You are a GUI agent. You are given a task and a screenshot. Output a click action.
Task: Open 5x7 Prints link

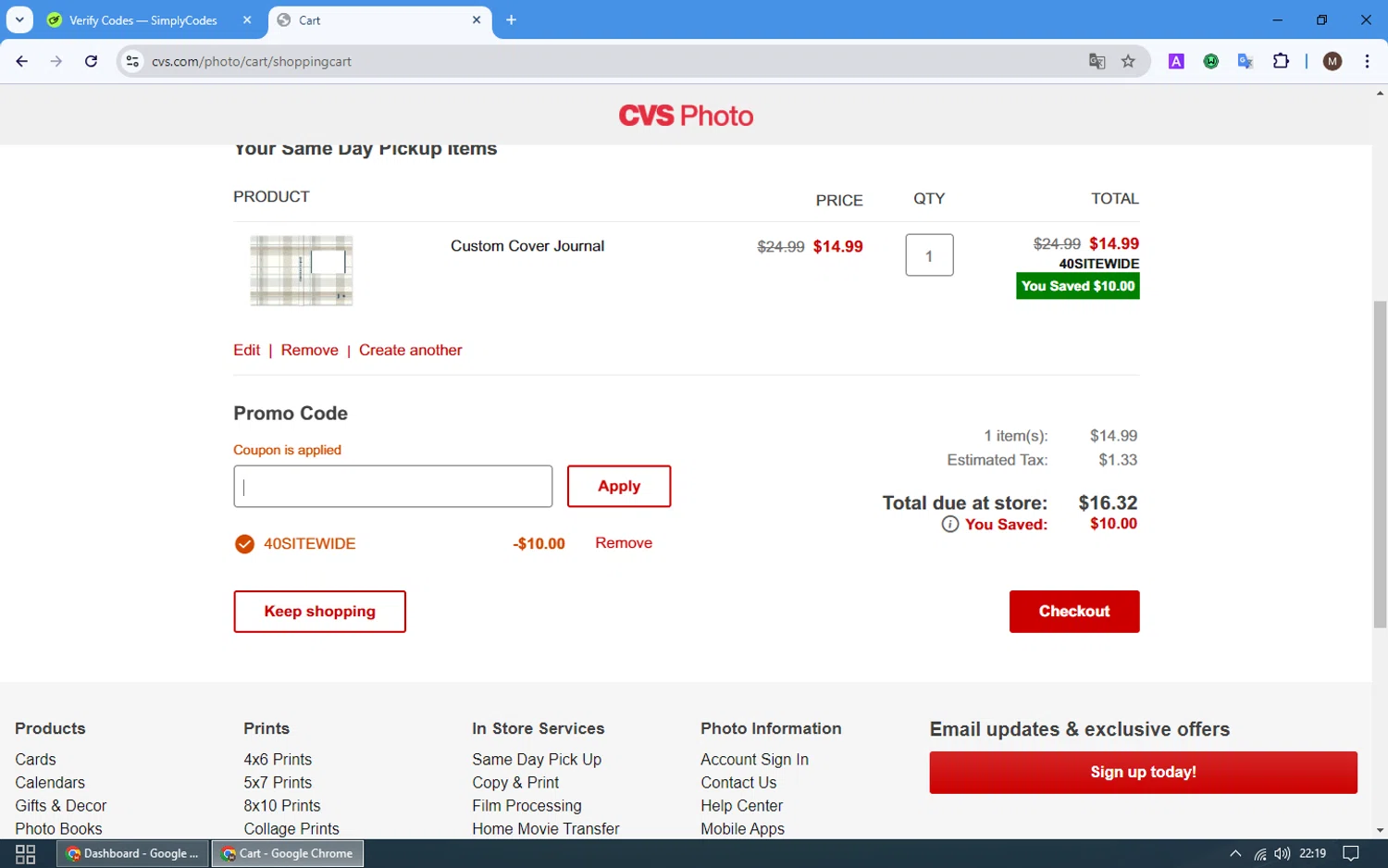pos(278,782)
